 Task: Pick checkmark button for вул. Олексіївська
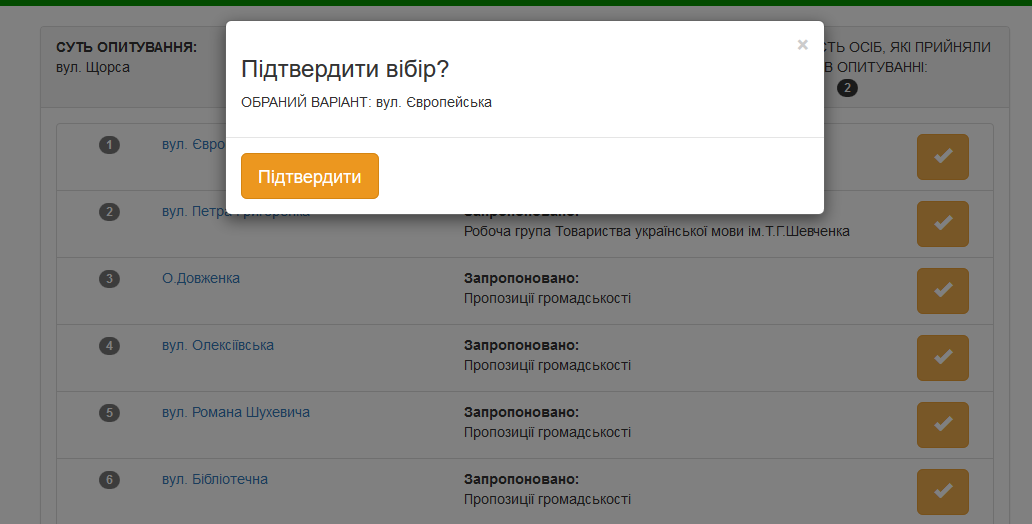942,358
